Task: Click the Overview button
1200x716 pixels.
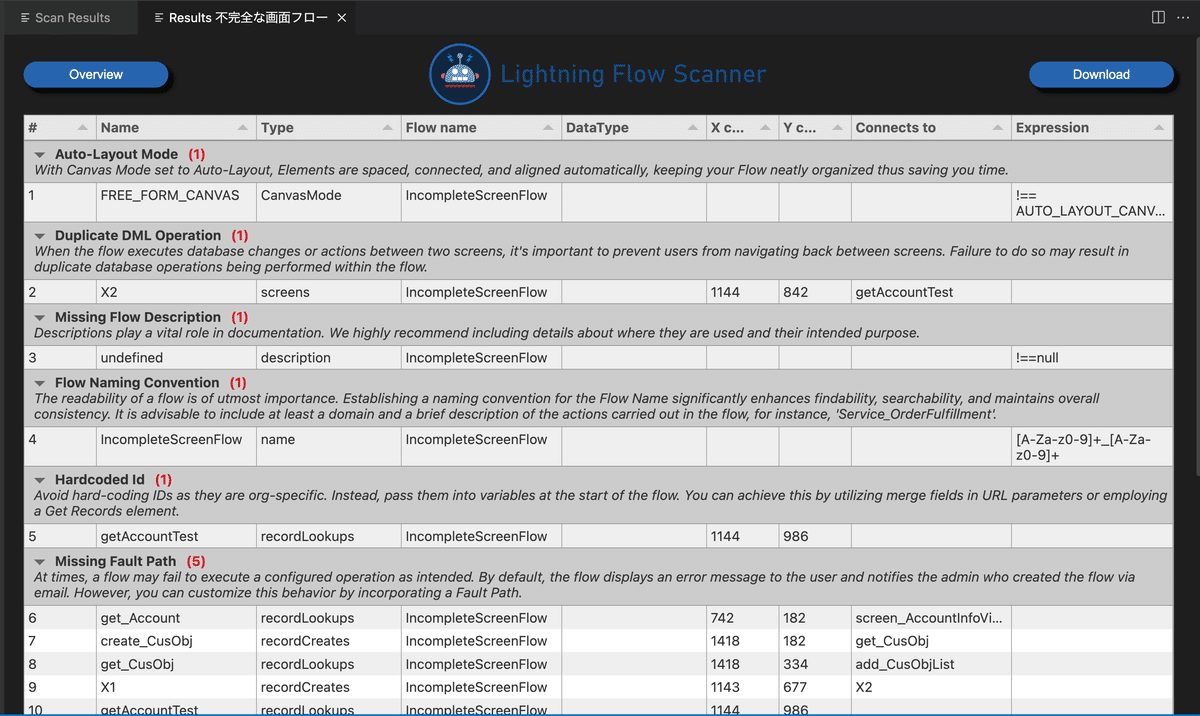Action: click(x=96, y=74)
